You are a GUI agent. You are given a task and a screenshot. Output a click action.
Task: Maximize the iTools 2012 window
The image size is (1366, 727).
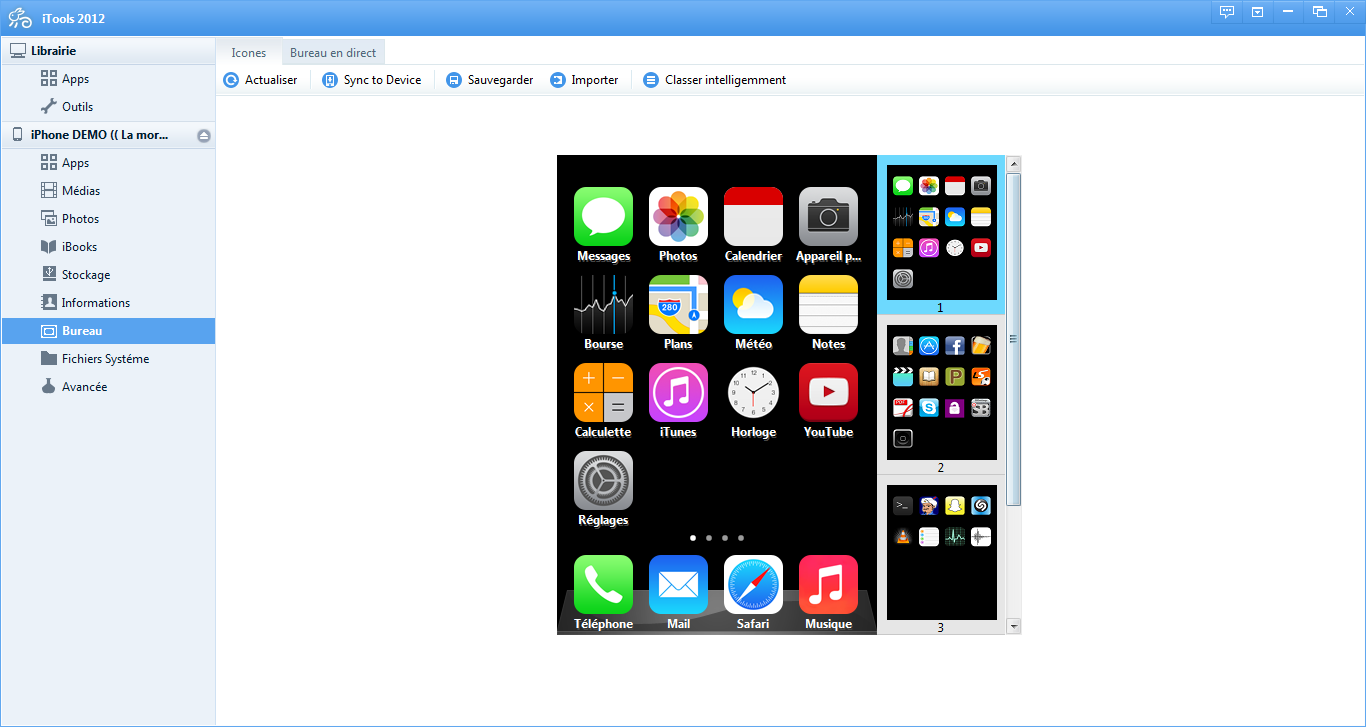[1320, 12]
